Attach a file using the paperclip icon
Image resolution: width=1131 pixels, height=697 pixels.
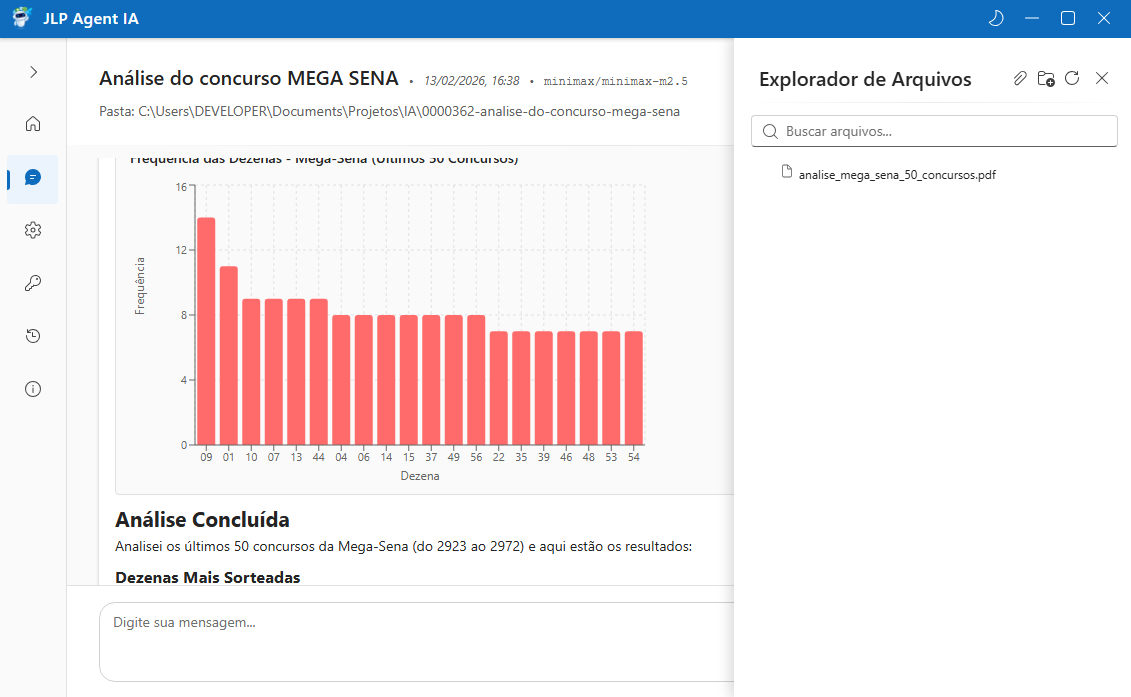point(1020,78)
